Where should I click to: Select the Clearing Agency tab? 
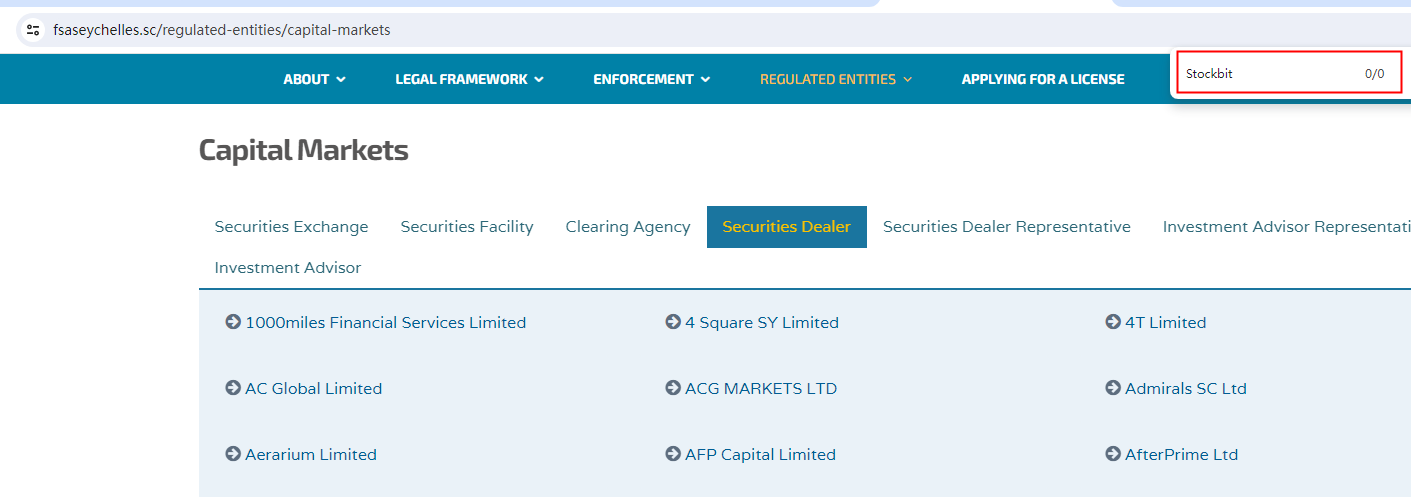[627, 227]
